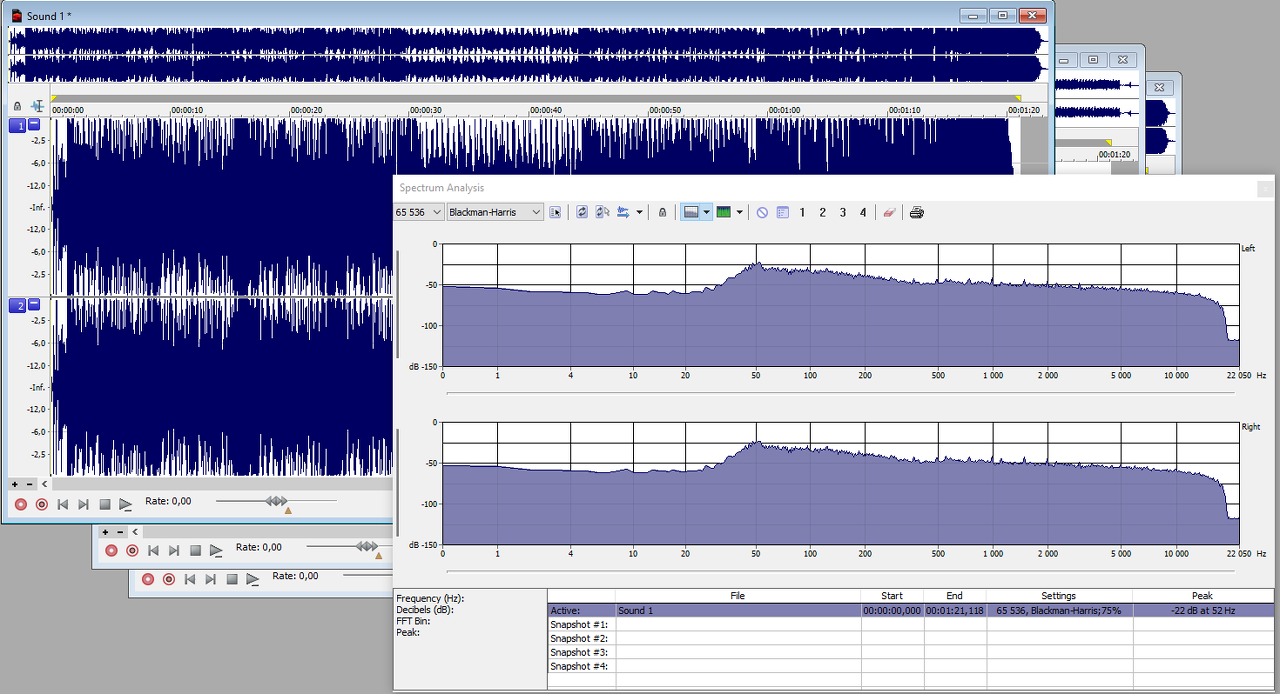This screenshot has height=694, width=1280.
Task: Select snapshot slot 1 in the toolbar
Action: (x=802, y=213)
